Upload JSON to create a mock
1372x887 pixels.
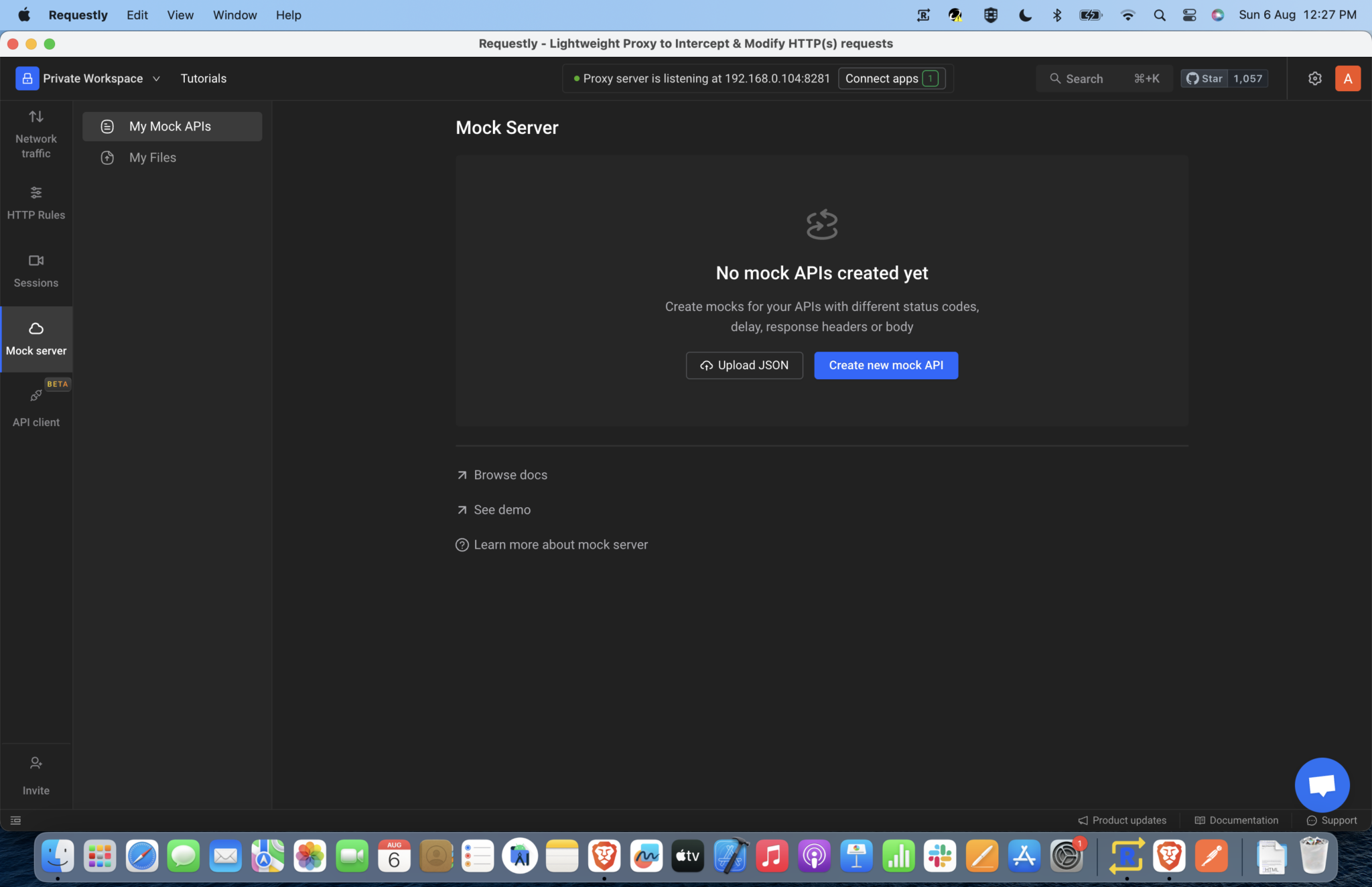click(x=744, y=365)
